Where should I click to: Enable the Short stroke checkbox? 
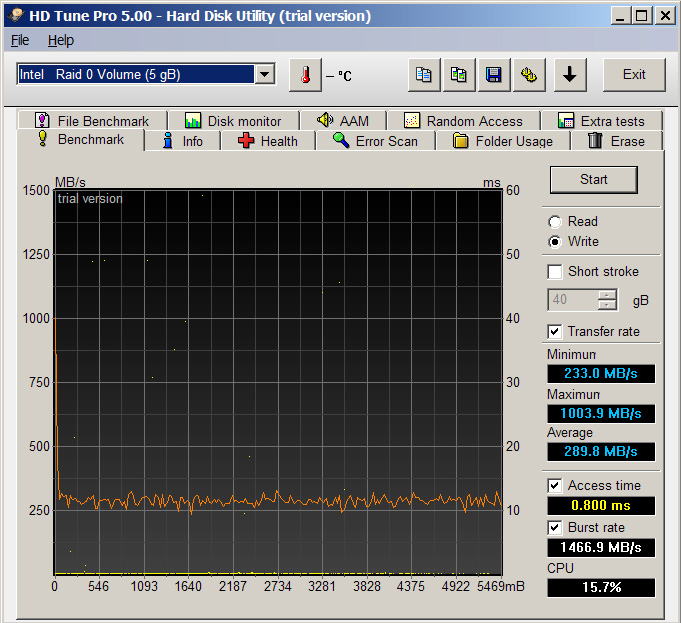(555, 272)
